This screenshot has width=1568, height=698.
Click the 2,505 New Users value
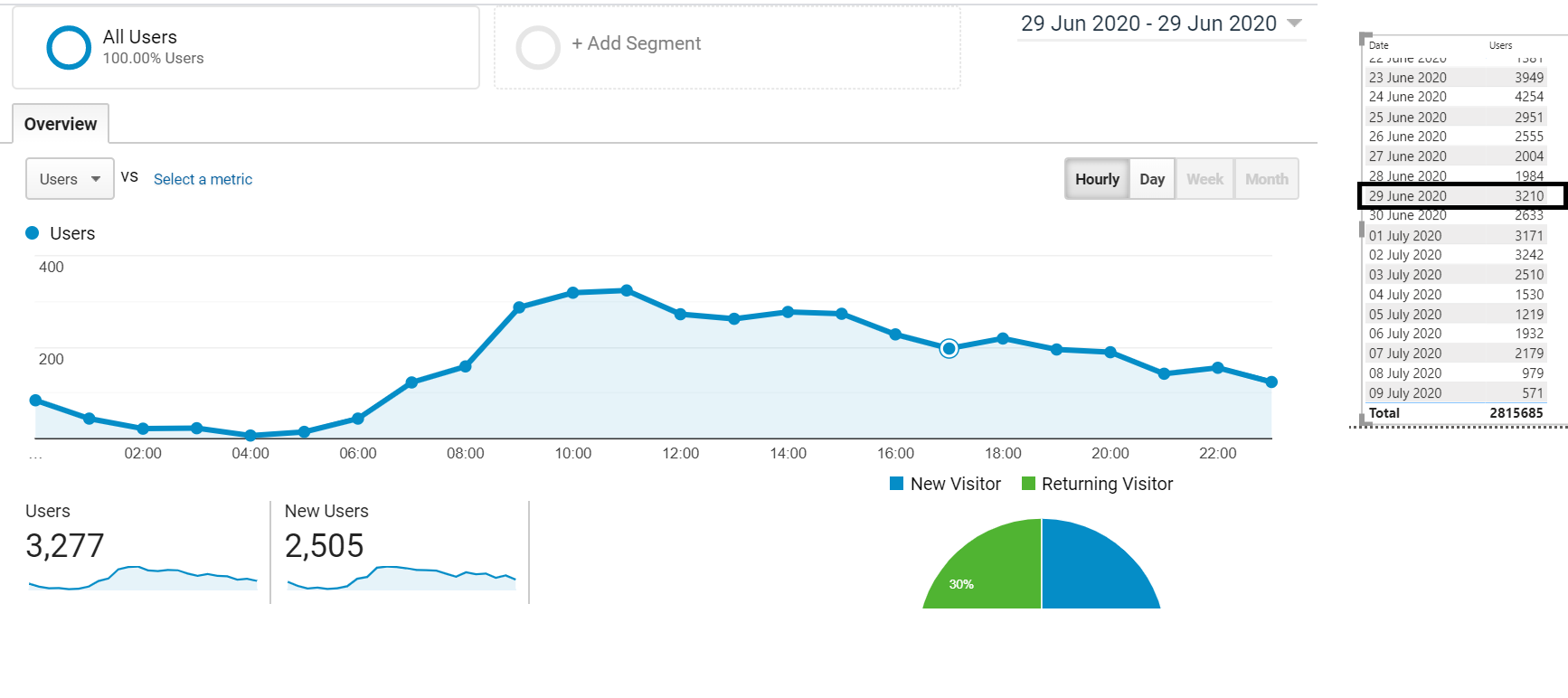click(x=324, y=546)
